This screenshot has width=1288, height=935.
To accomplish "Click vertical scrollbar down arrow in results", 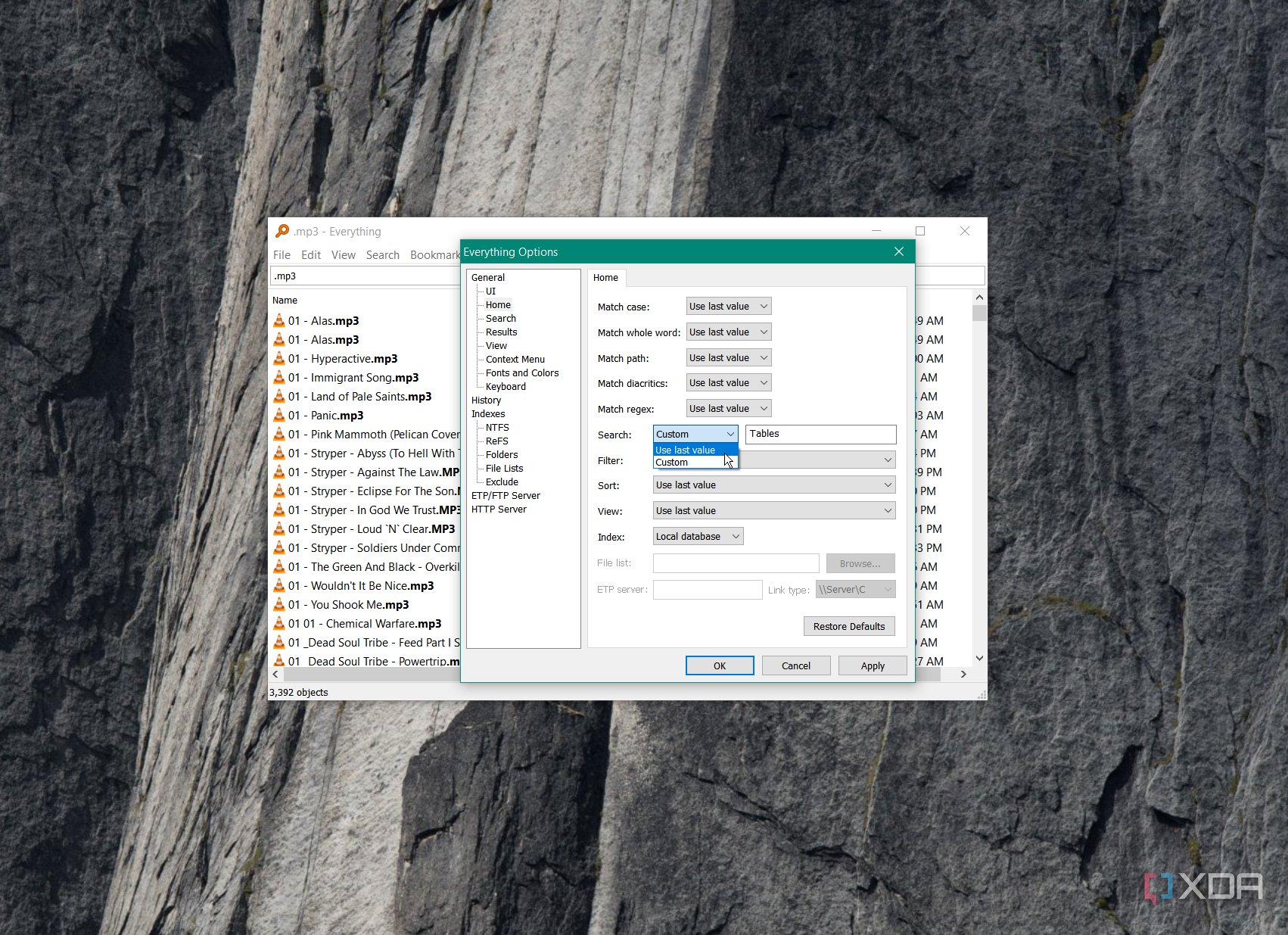I will coord(979,659).
